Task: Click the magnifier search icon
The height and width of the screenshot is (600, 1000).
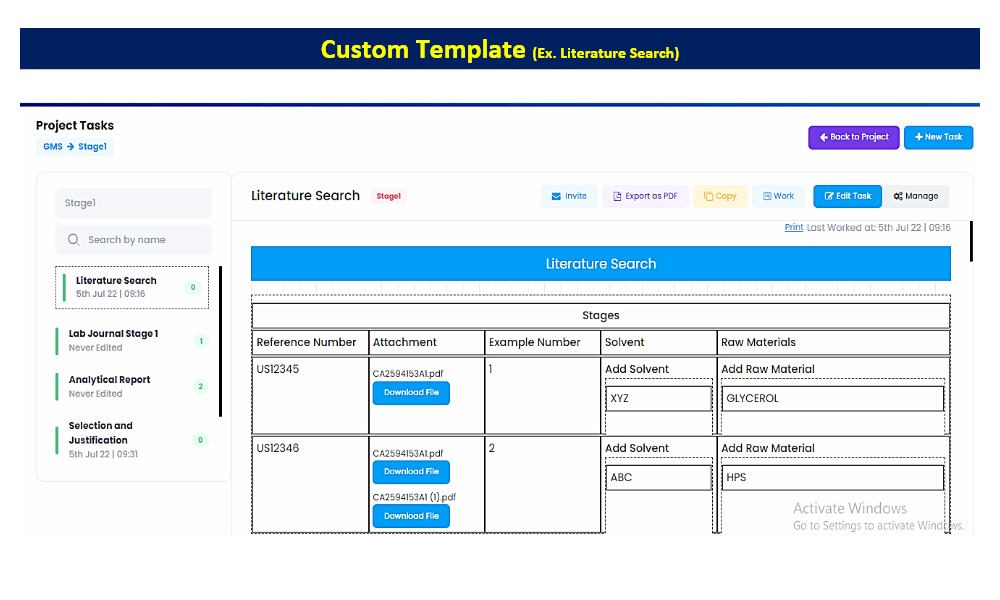Action: coord(73,240)
